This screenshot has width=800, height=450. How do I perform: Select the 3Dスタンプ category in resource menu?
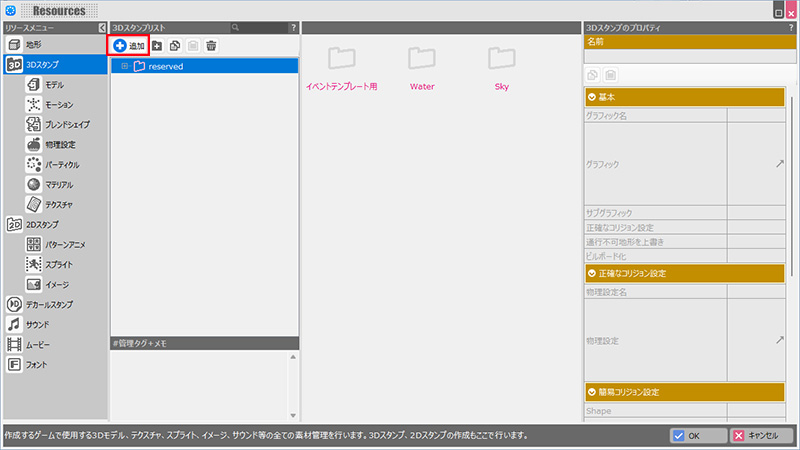[x=55, y=65]
